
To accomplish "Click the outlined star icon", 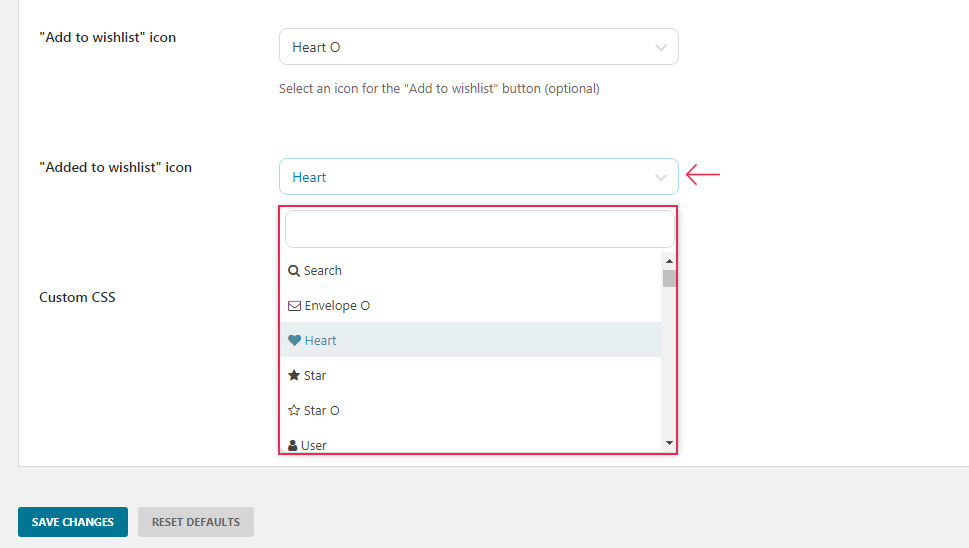I will click(x=294, y=411).
